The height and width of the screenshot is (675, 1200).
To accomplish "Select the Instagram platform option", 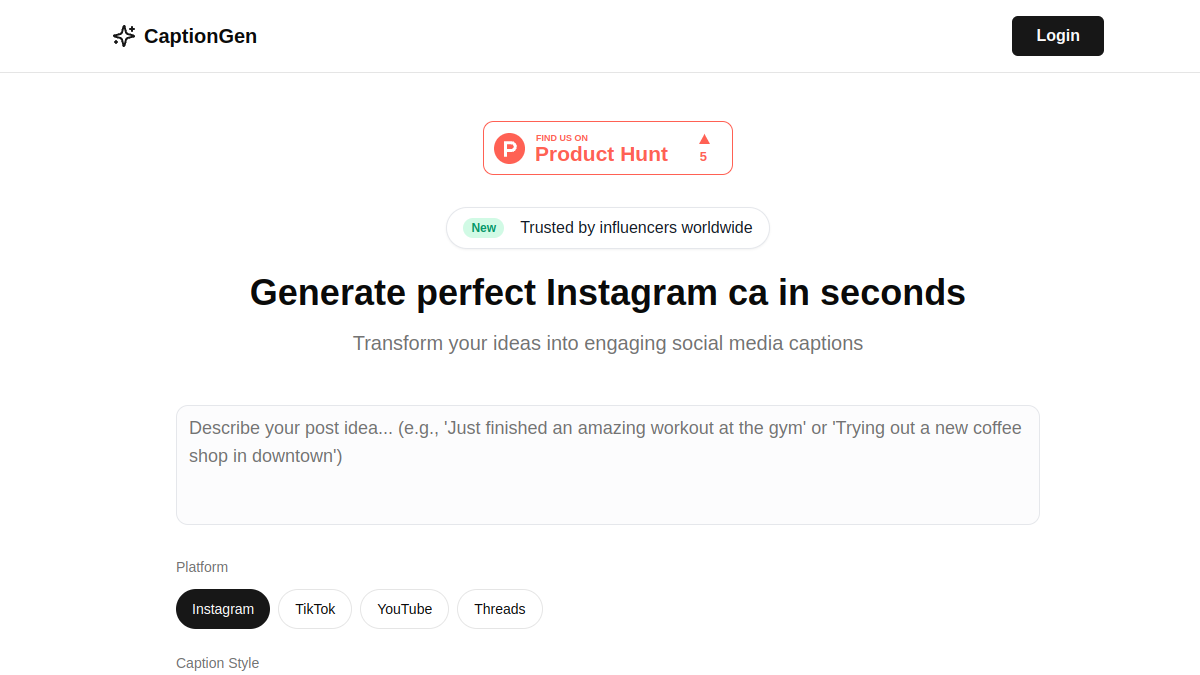I will [223, 609].
